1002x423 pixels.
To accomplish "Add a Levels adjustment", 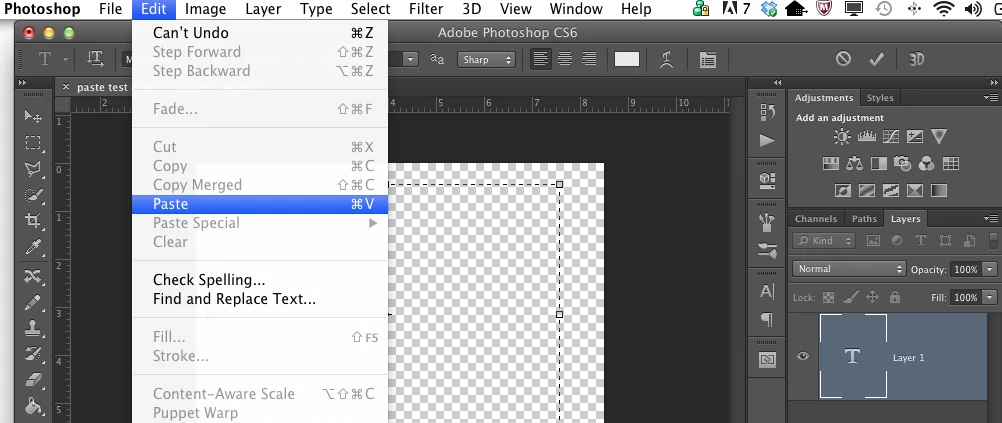I will click(x=866, y=136).
